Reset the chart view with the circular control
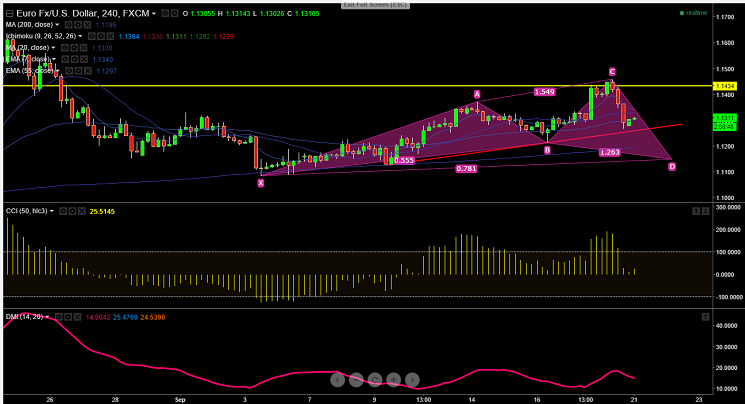The height and width of the screenshot is (404, 745). pyautogui.click(x=374, y=379)
